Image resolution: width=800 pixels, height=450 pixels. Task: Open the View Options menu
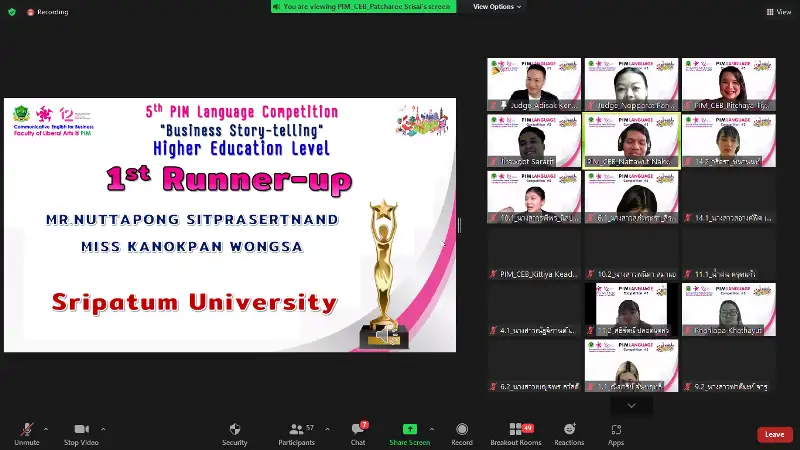tap(496, 6)
